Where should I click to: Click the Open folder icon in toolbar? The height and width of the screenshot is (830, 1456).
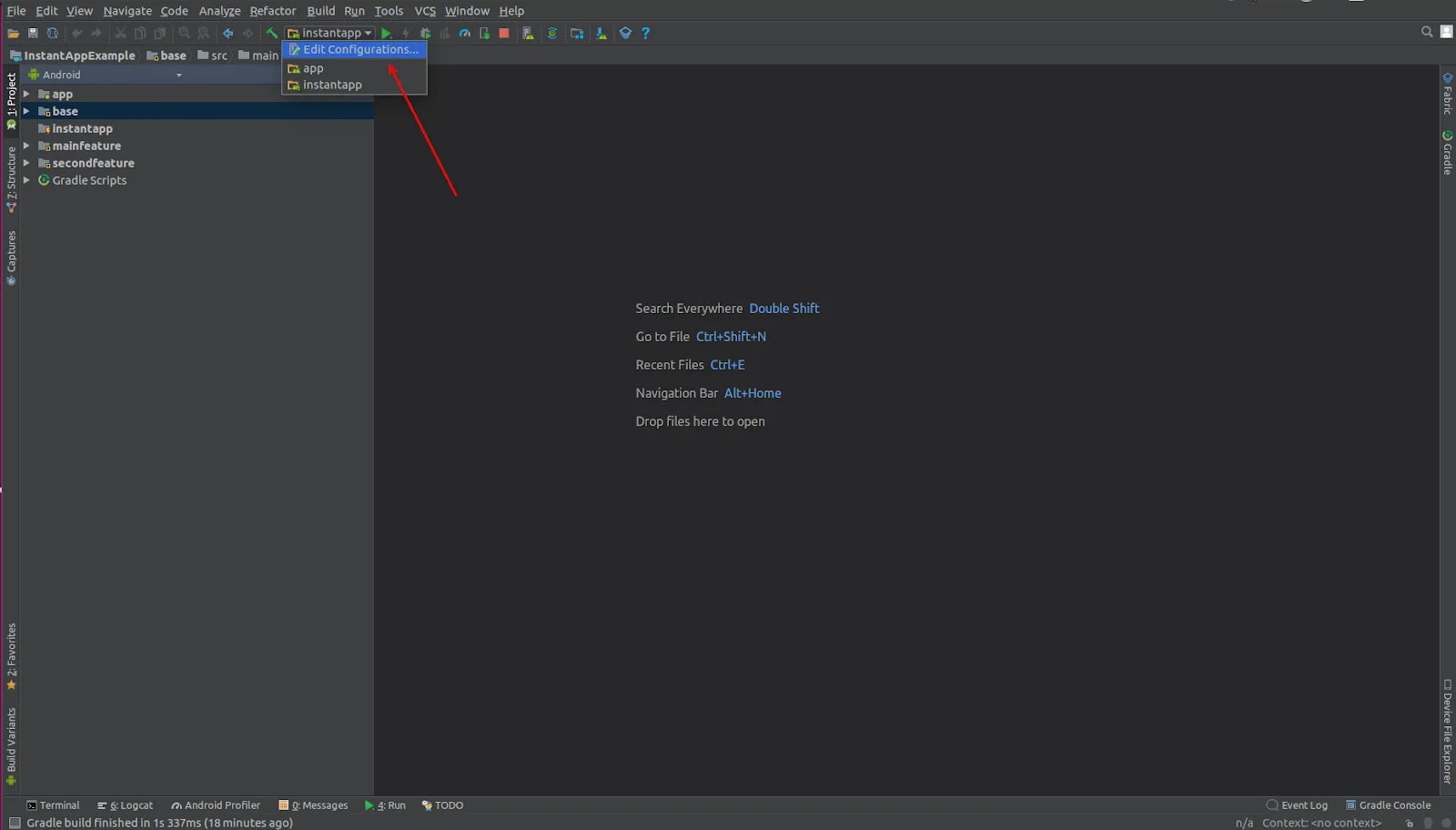point(13,34)
